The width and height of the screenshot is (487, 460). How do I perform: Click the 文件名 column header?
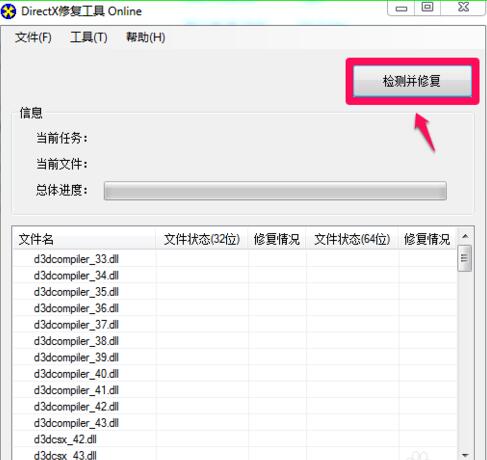click(84, 239)
